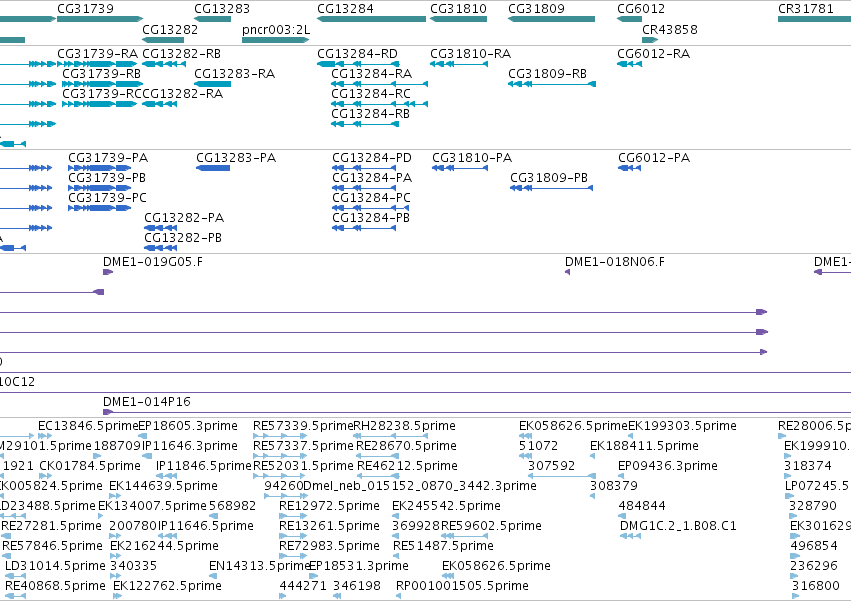Click EST RE57337.5prime
Screen dimensions: 851x601
coord(303,446)
